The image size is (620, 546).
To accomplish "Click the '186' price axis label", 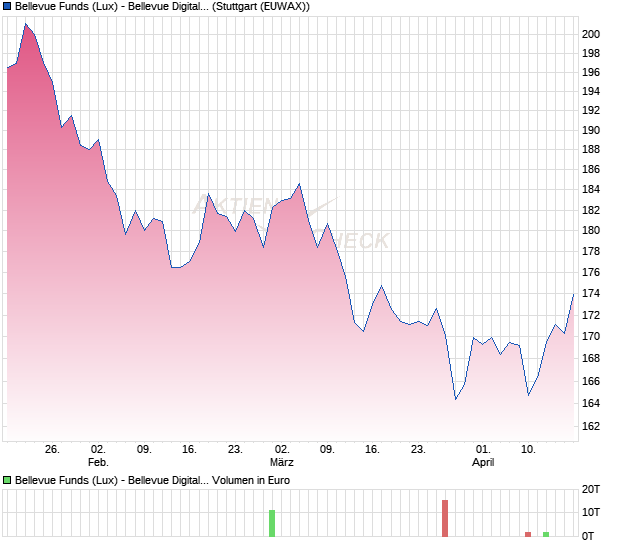I will tap(591, 170).
